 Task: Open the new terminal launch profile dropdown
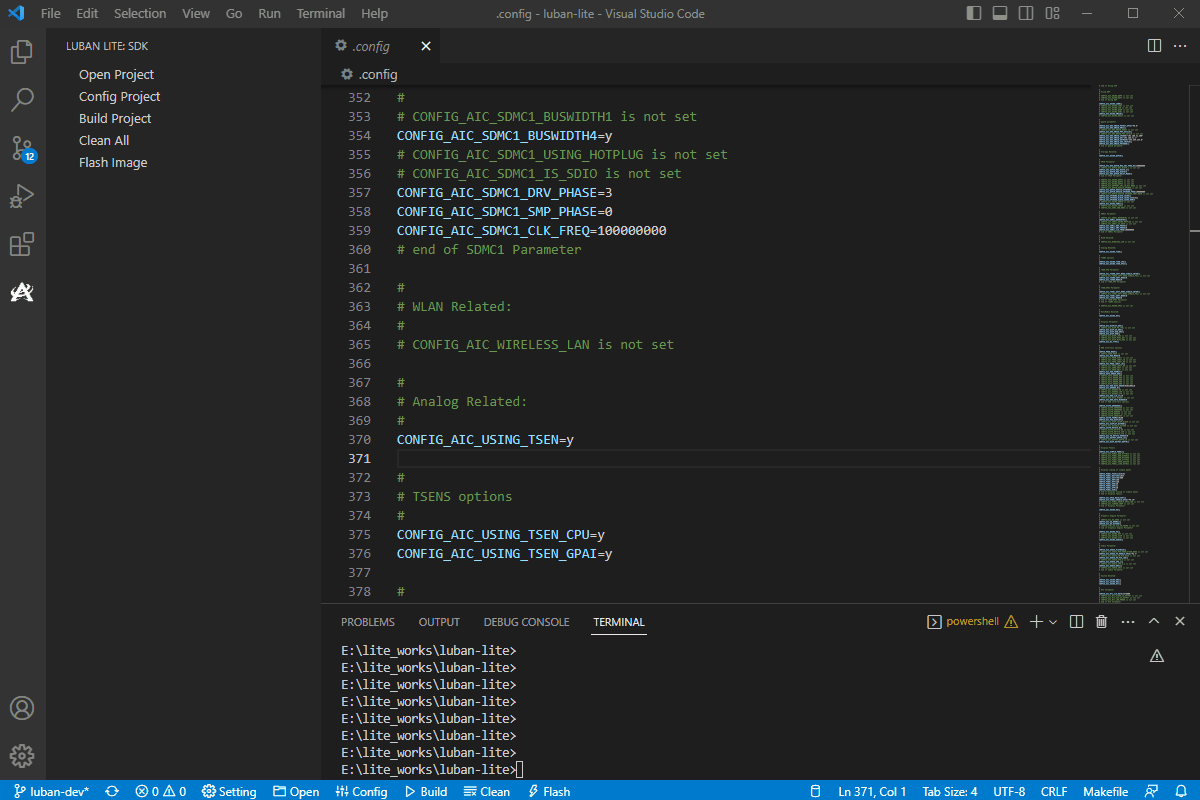tap(1053, 622)
